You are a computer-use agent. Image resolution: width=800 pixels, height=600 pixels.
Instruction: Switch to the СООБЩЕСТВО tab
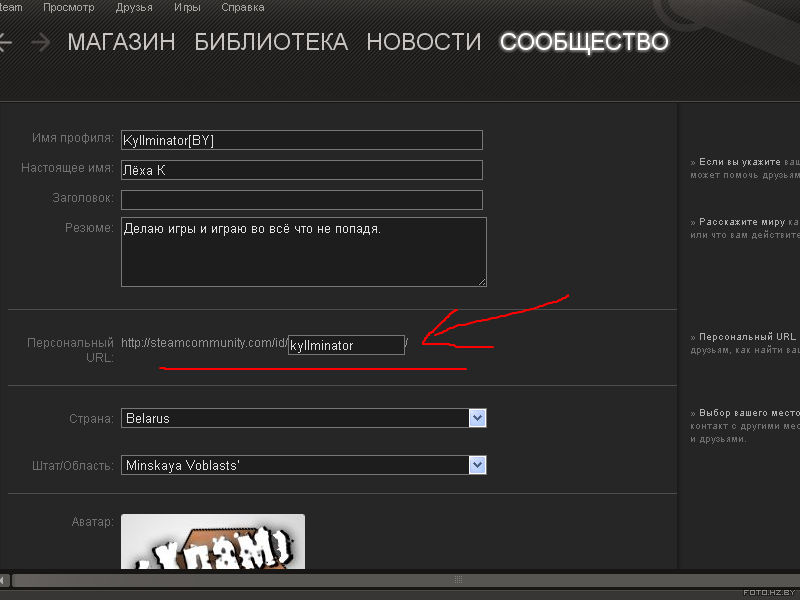584,42
